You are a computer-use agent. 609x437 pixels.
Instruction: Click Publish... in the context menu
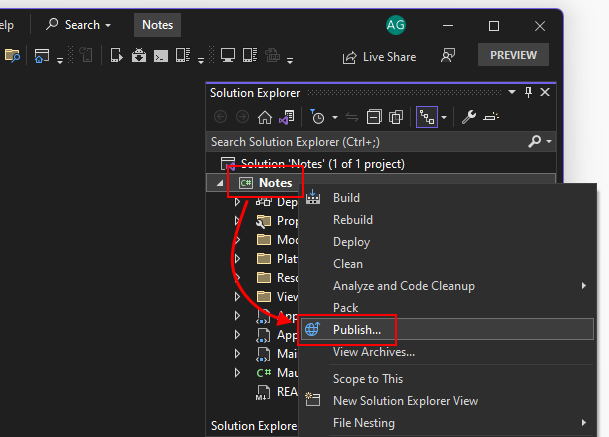(447, 329)
